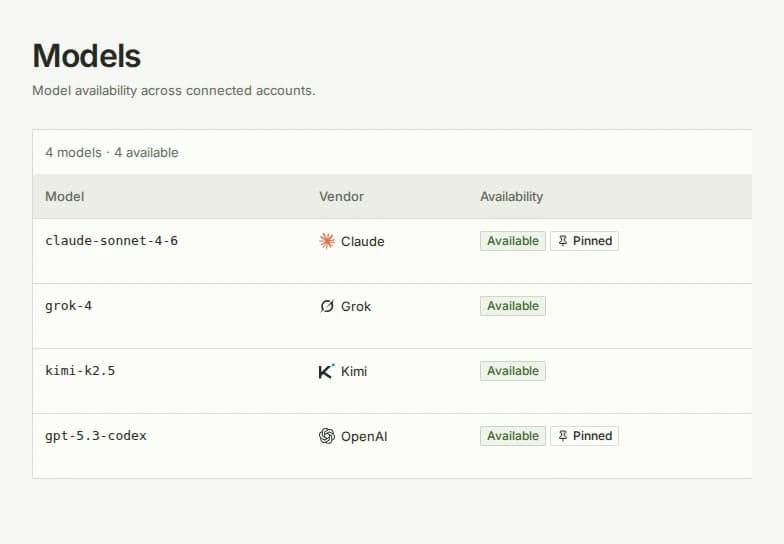Click the Kimi K logo icon

326,371
